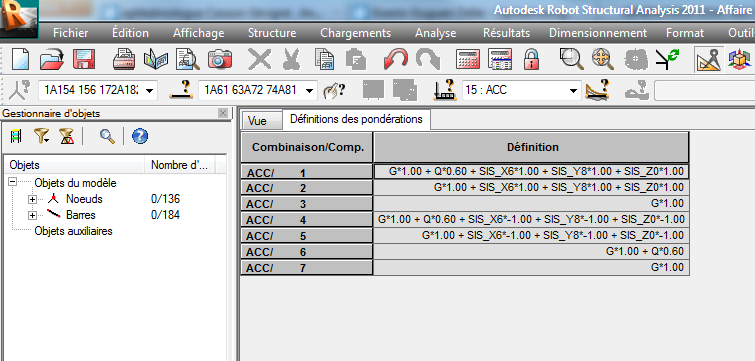Start calculations with the calculator icon

pos(468,60)
